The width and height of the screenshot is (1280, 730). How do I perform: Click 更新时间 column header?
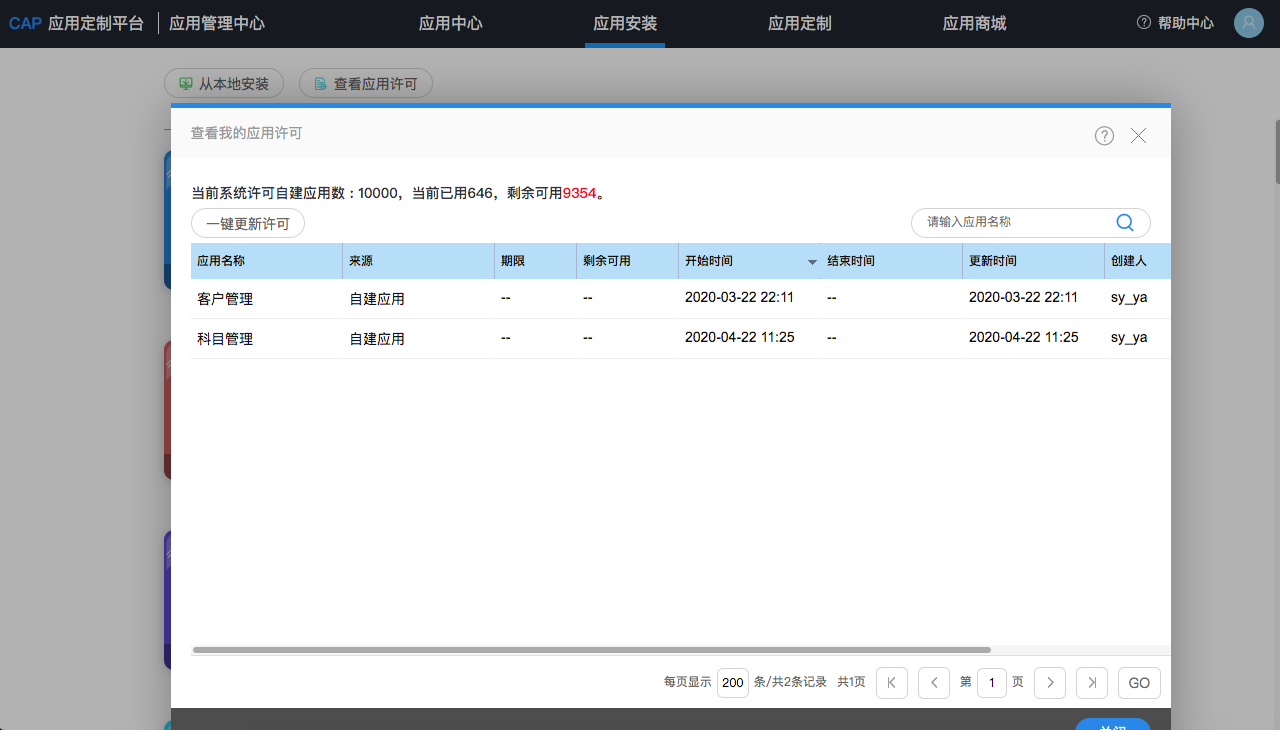[1034, 261]
